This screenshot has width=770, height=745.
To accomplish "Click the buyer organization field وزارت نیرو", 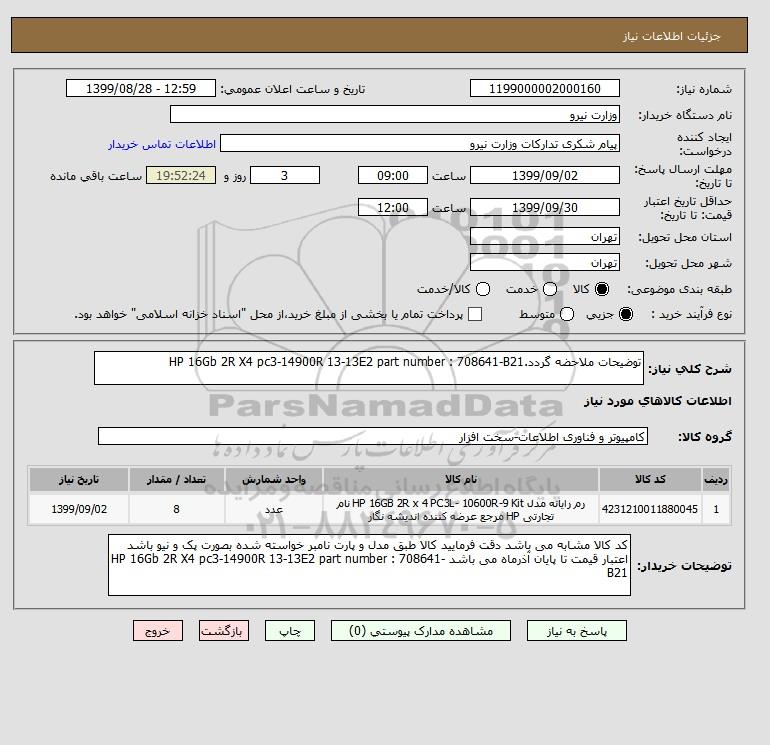I will tap(395, 114).
